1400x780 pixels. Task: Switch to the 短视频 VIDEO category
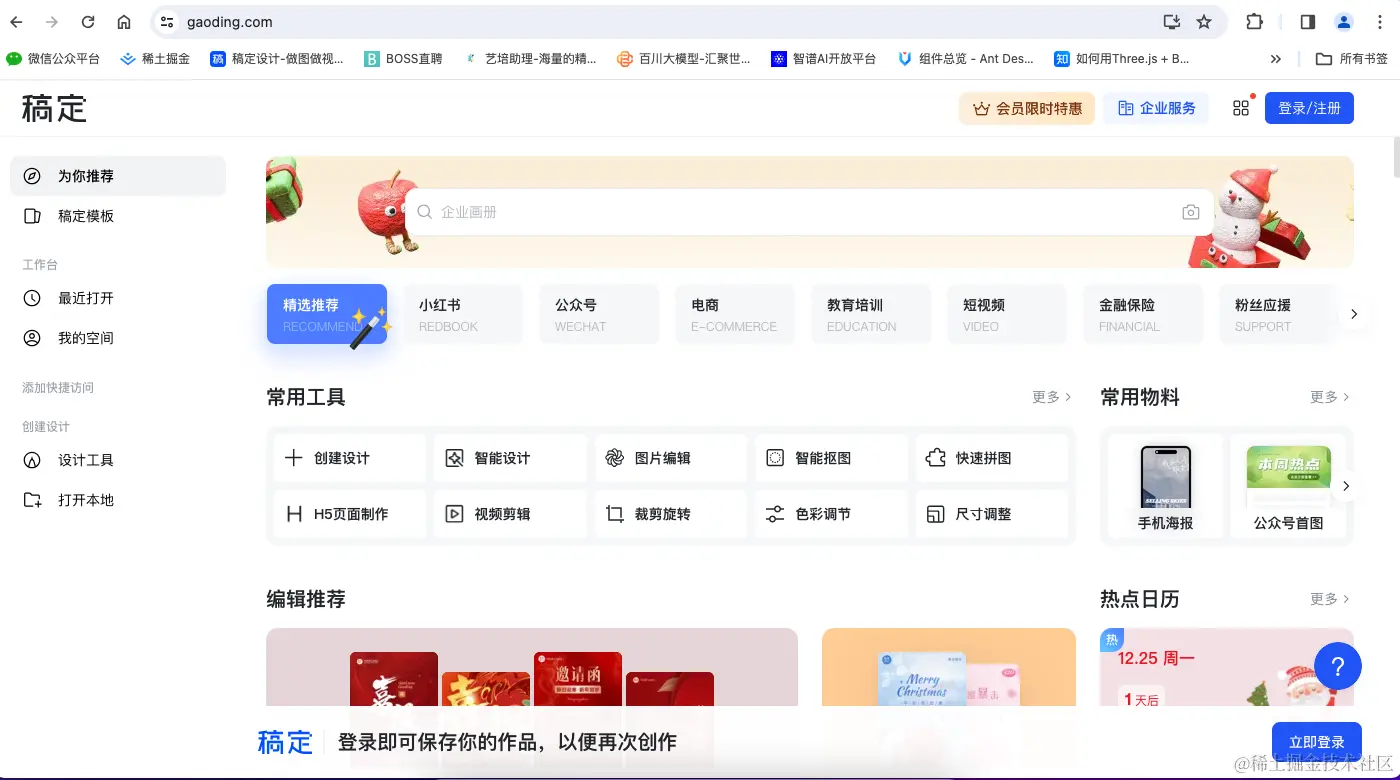tap(1006, 313)
